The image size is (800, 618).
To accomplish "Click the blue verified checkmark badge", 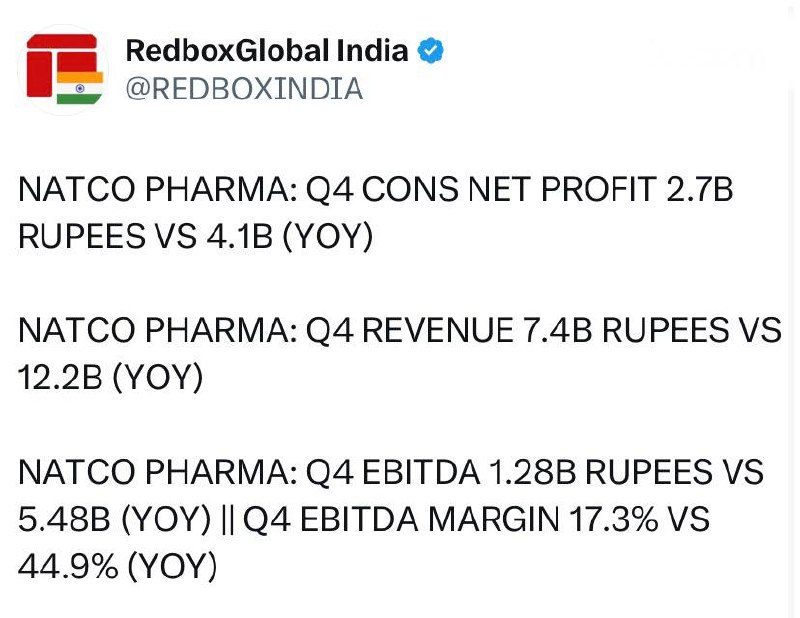I will click(x=431, y=51).
